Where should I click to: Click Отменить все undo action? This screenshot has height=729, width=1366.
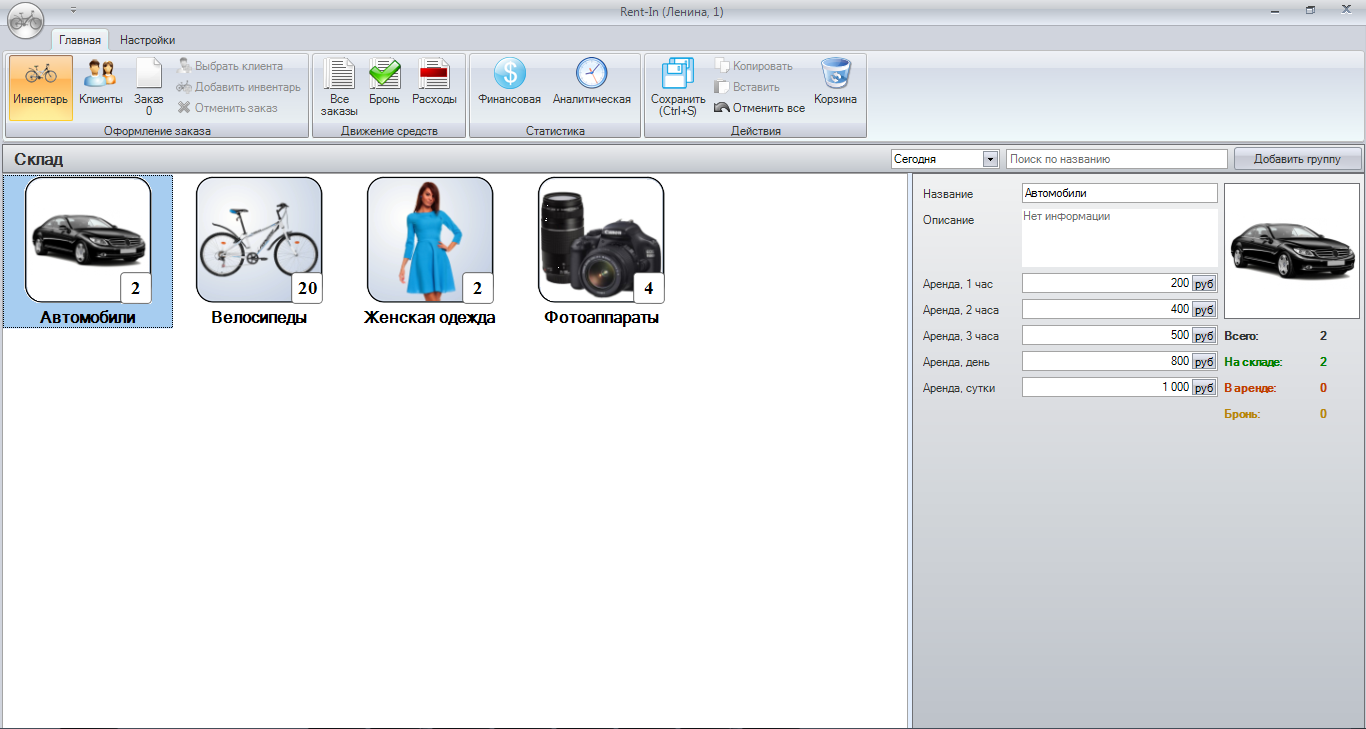pyautogui.click(x=759, y=108)
